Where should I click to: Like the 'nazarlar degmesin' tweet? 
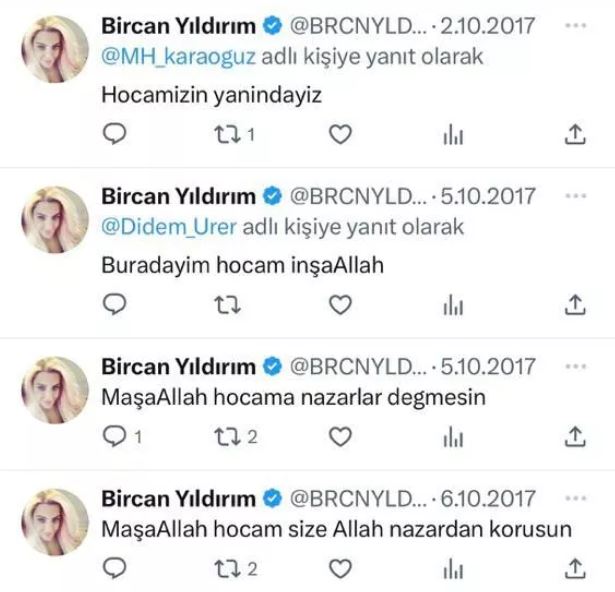[x=340, y=437]
